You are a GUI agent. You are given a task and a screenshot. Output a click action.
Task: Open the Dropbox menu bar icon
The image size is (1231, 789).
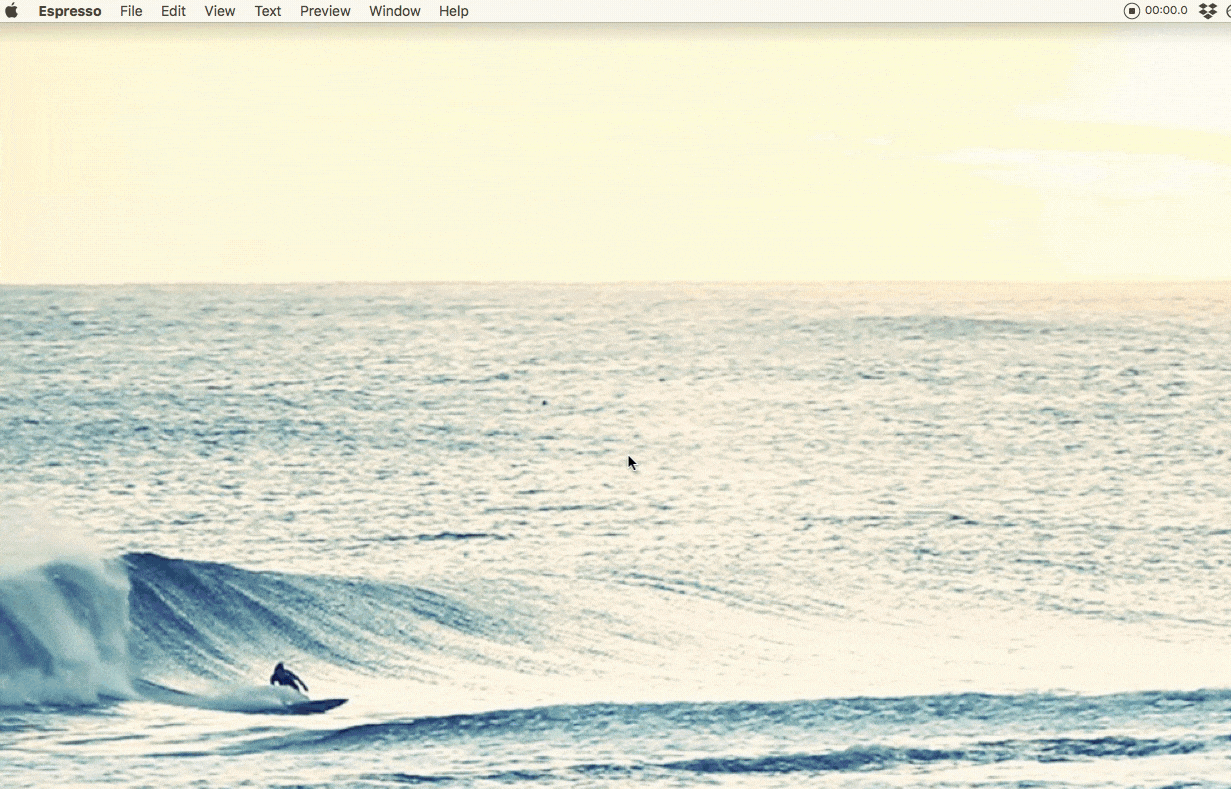[1208, 11]
